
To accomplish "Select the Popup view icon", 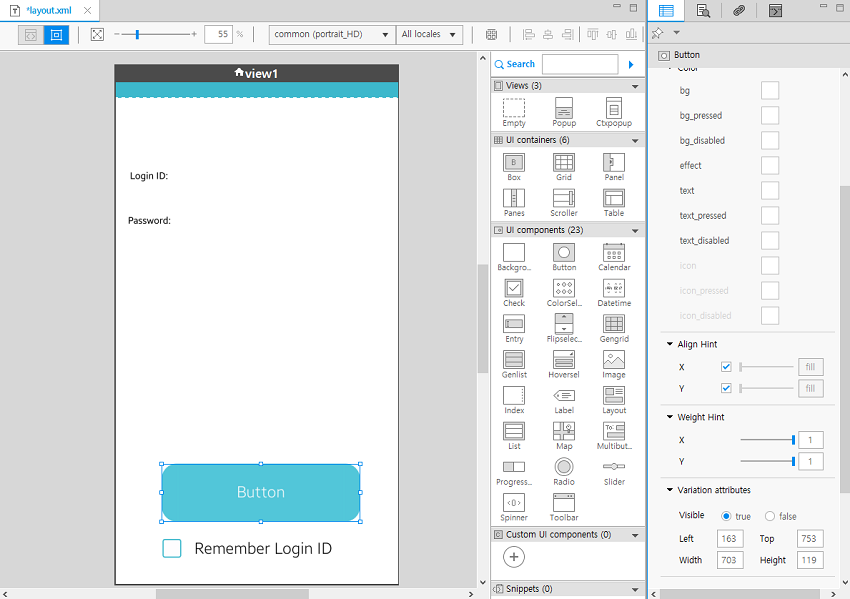I will tap(564, 108).
